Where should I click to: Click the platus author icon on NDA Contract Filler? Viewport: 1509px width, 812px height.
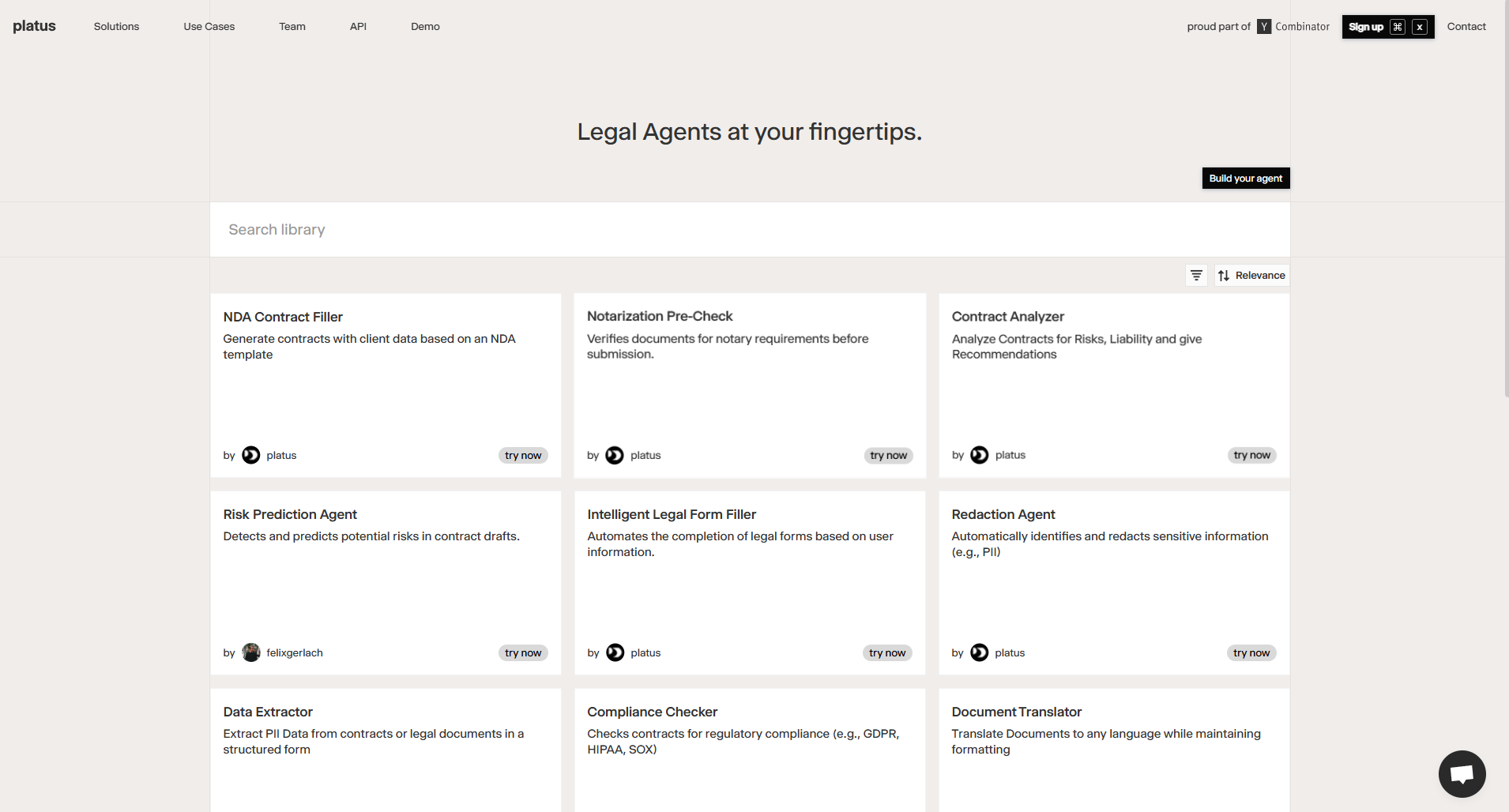coord(250,455)
